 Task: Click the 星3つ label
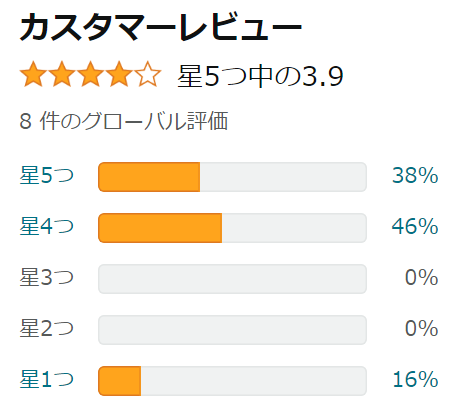[47, 277]
